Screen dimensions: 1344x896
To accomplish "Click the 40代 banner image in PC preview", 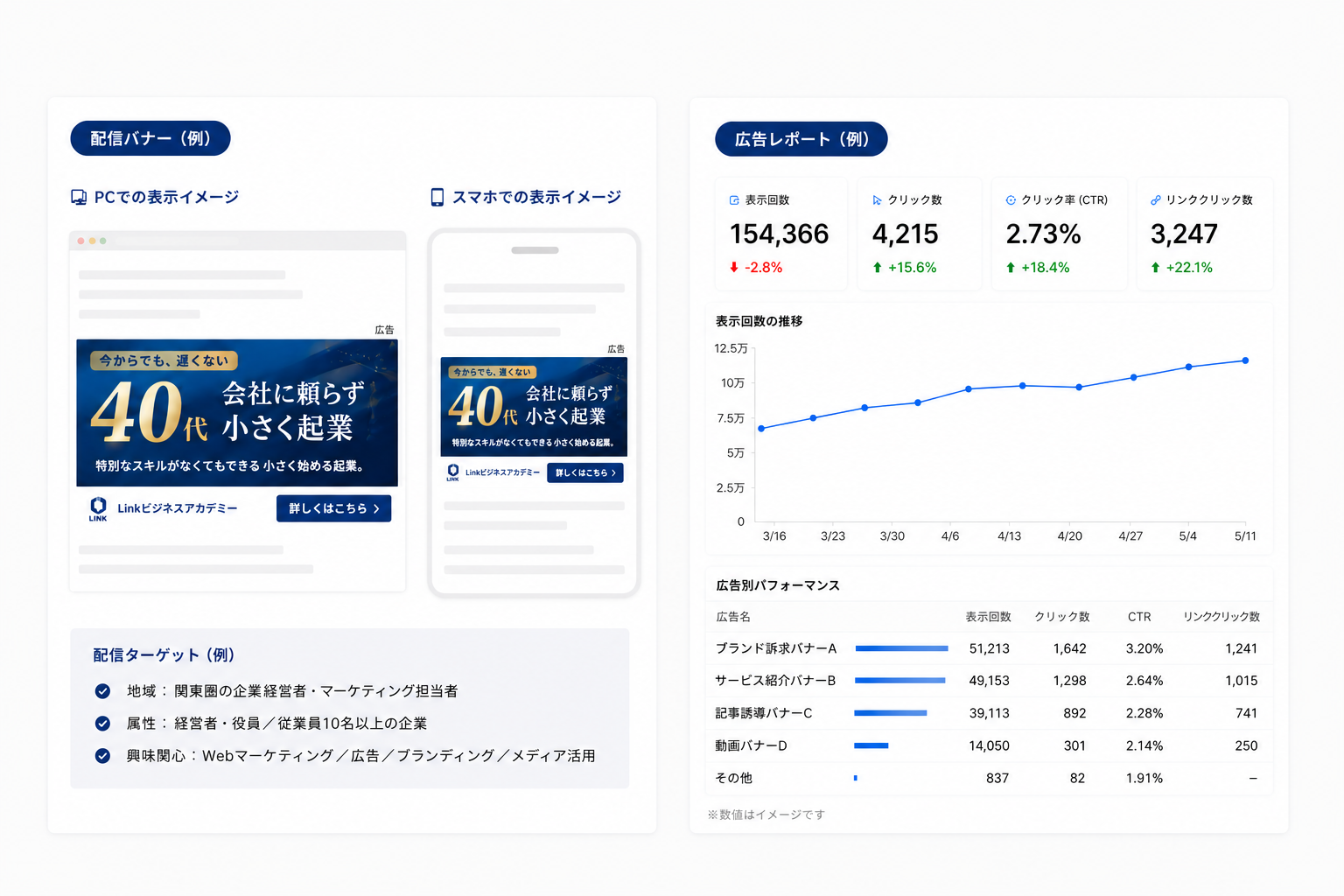I will (237, 413).
